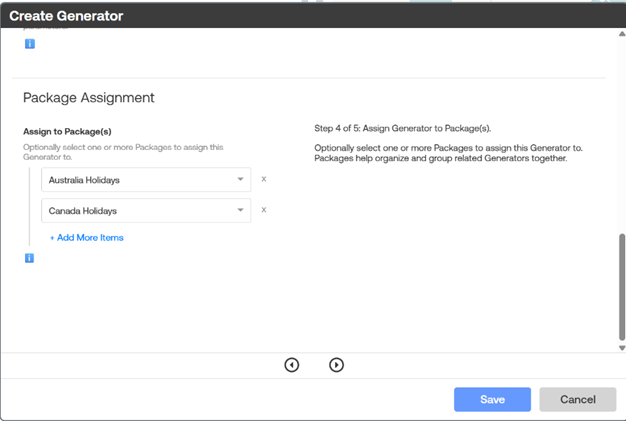This screenshot has height=421, width=626.
Task: Click the scrollbar down arrow
Action: click(x=622, y=348)
